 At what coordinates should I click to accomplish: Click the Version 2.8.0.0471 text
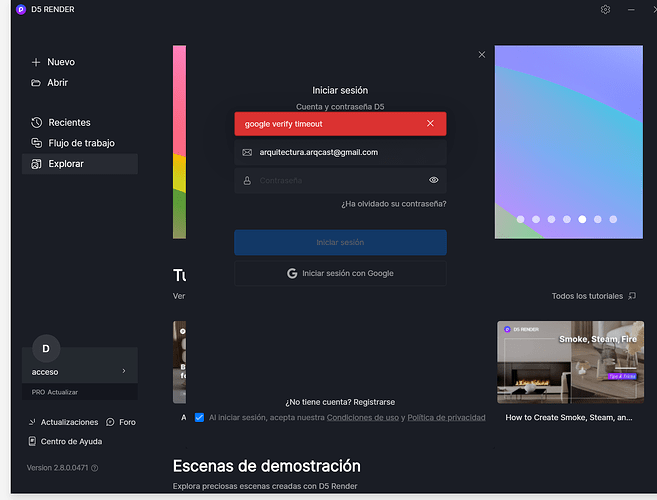[x=57, y=468]
